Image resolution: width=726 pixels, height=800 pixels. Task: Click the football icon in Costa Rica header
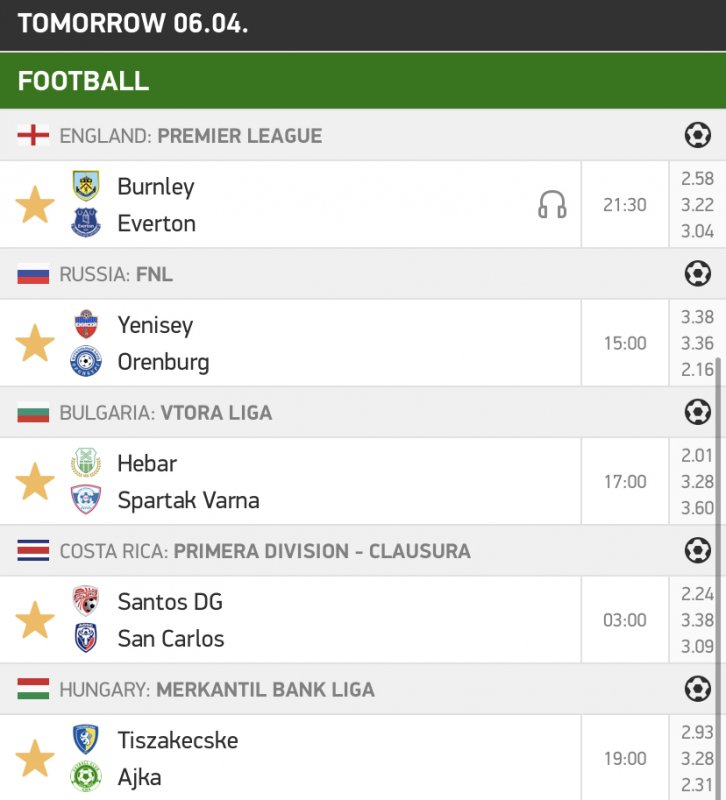[x=697, y=550]
